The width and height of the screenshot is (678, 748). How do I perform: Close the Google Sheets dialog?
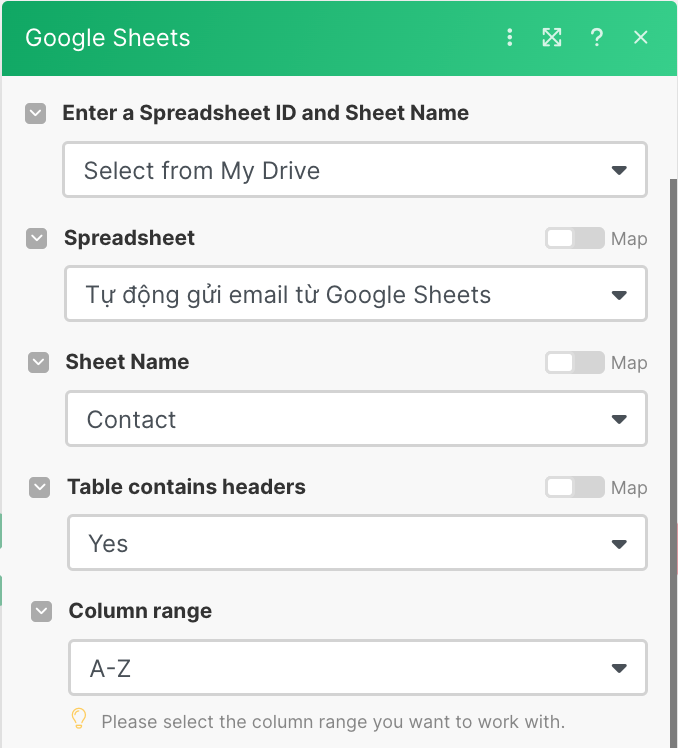(x=640, y=37)
